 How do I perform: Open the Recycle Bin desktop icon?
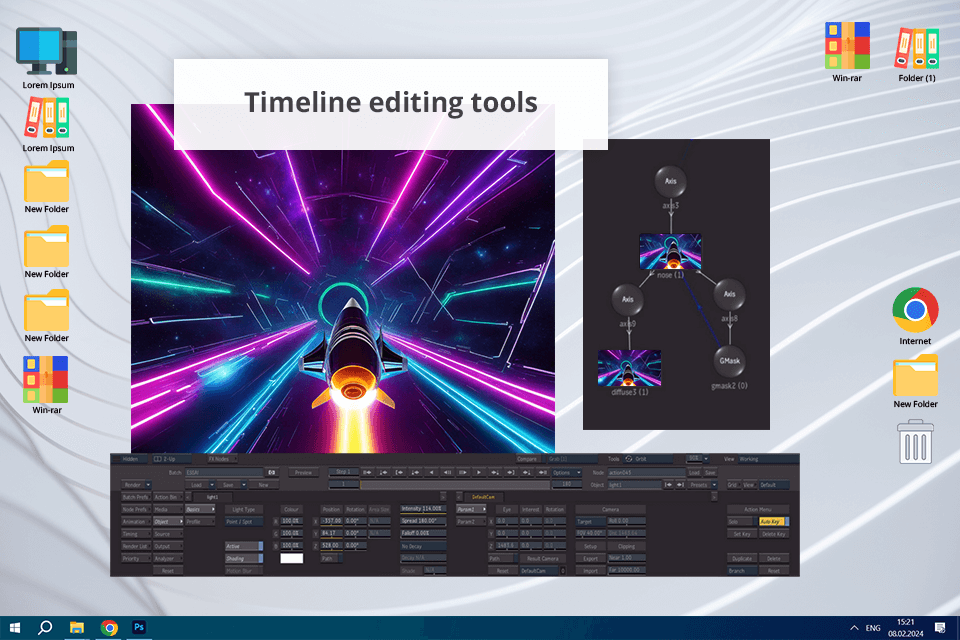tap(915, 442)
